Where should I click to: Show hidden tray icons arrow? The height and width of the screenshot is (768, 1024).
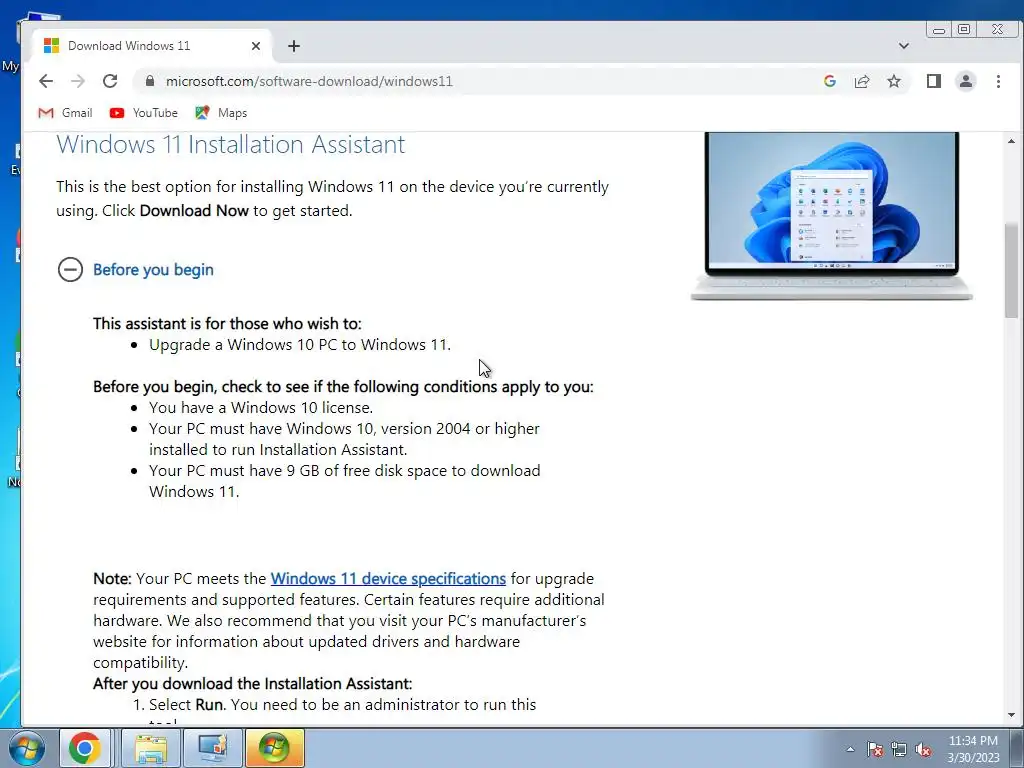coord(850,749)
